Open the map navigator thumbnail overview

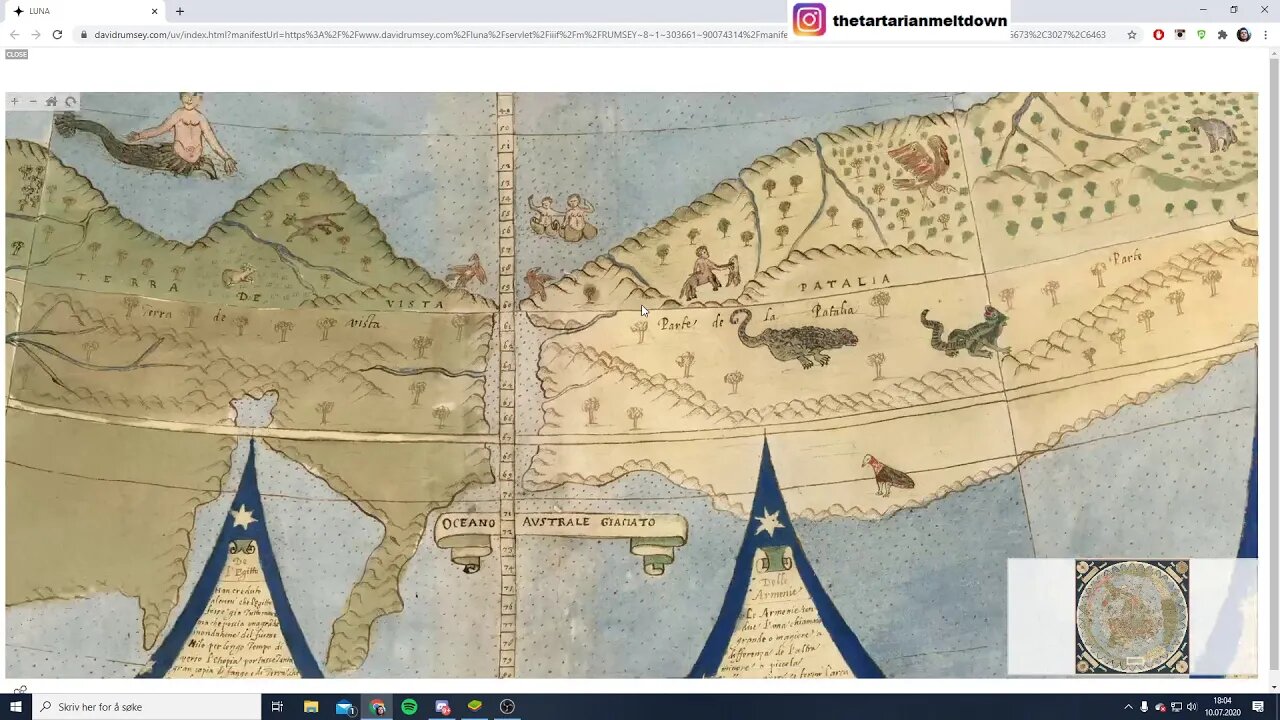1132,616
